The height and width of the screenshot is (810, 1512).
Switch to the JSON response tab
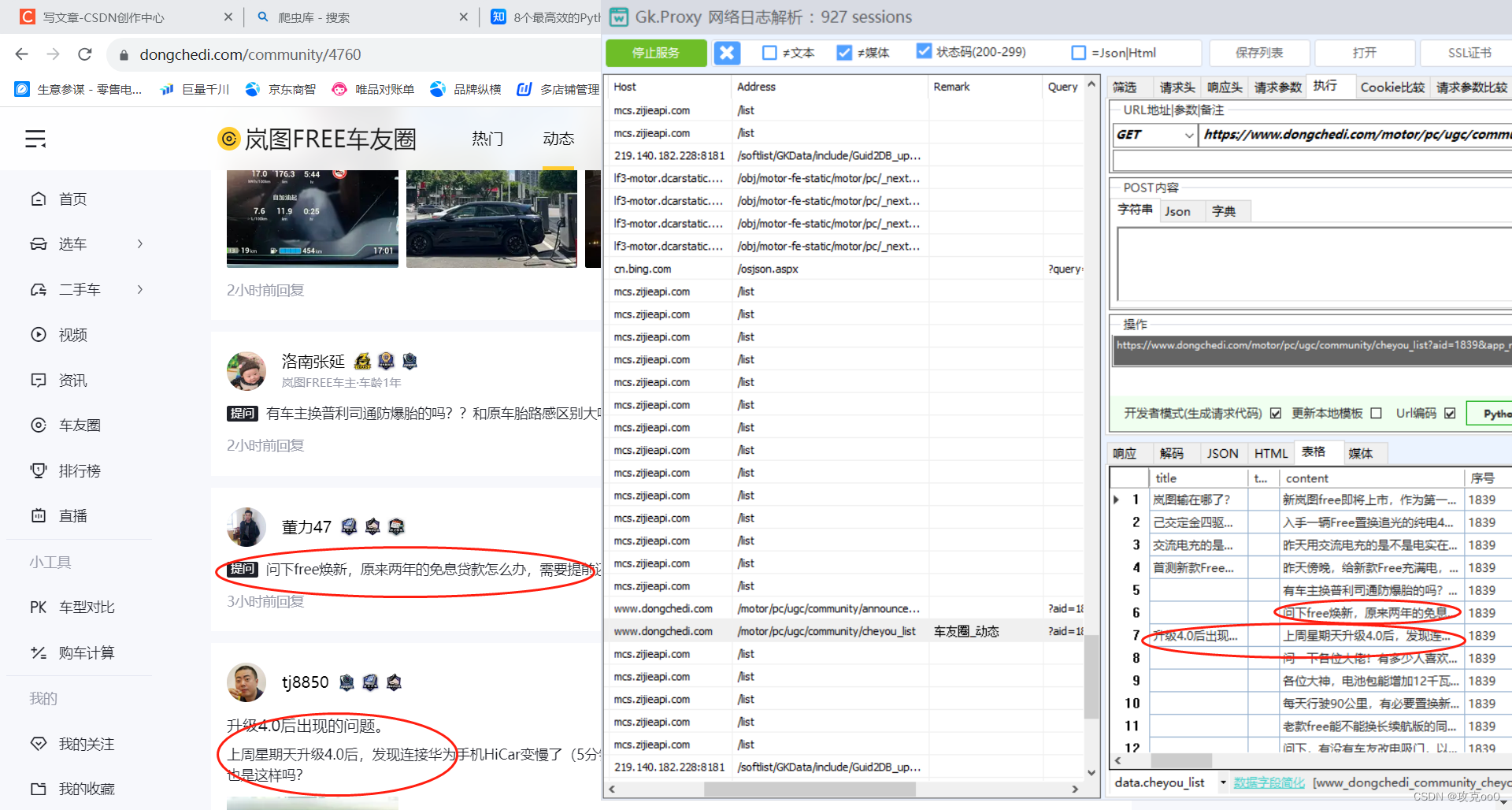(1222, 453)
